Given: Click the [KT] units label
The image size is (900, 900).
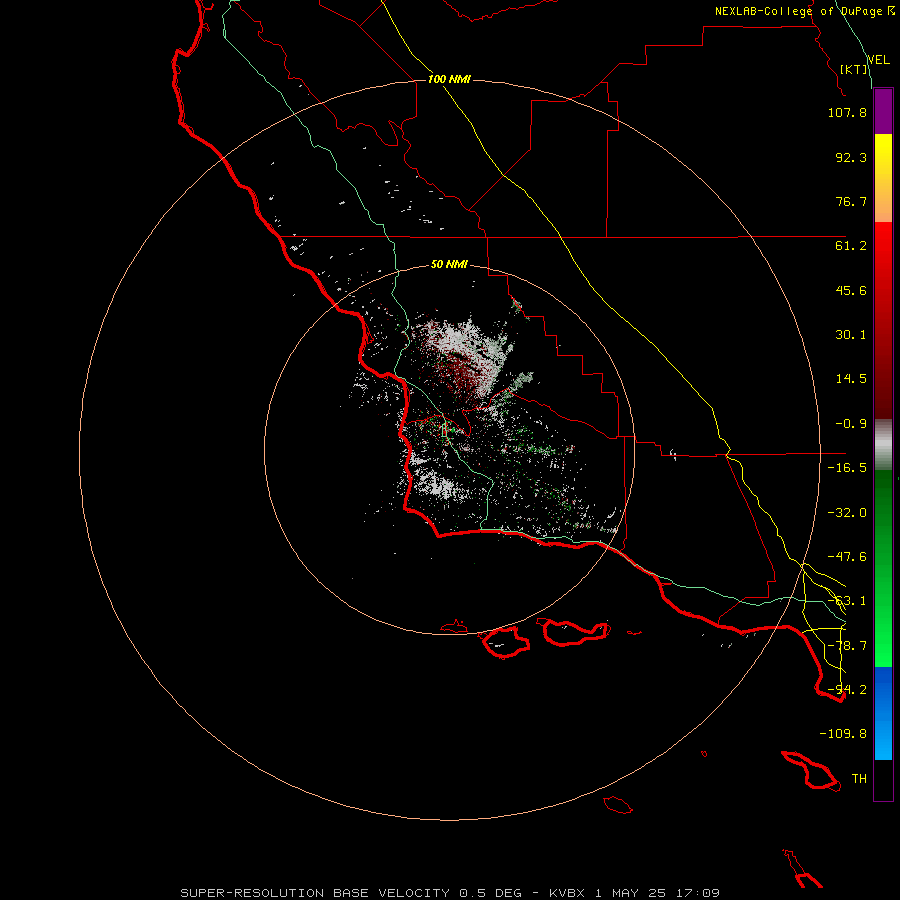Looking at the screenshot, I should [854, 69].
